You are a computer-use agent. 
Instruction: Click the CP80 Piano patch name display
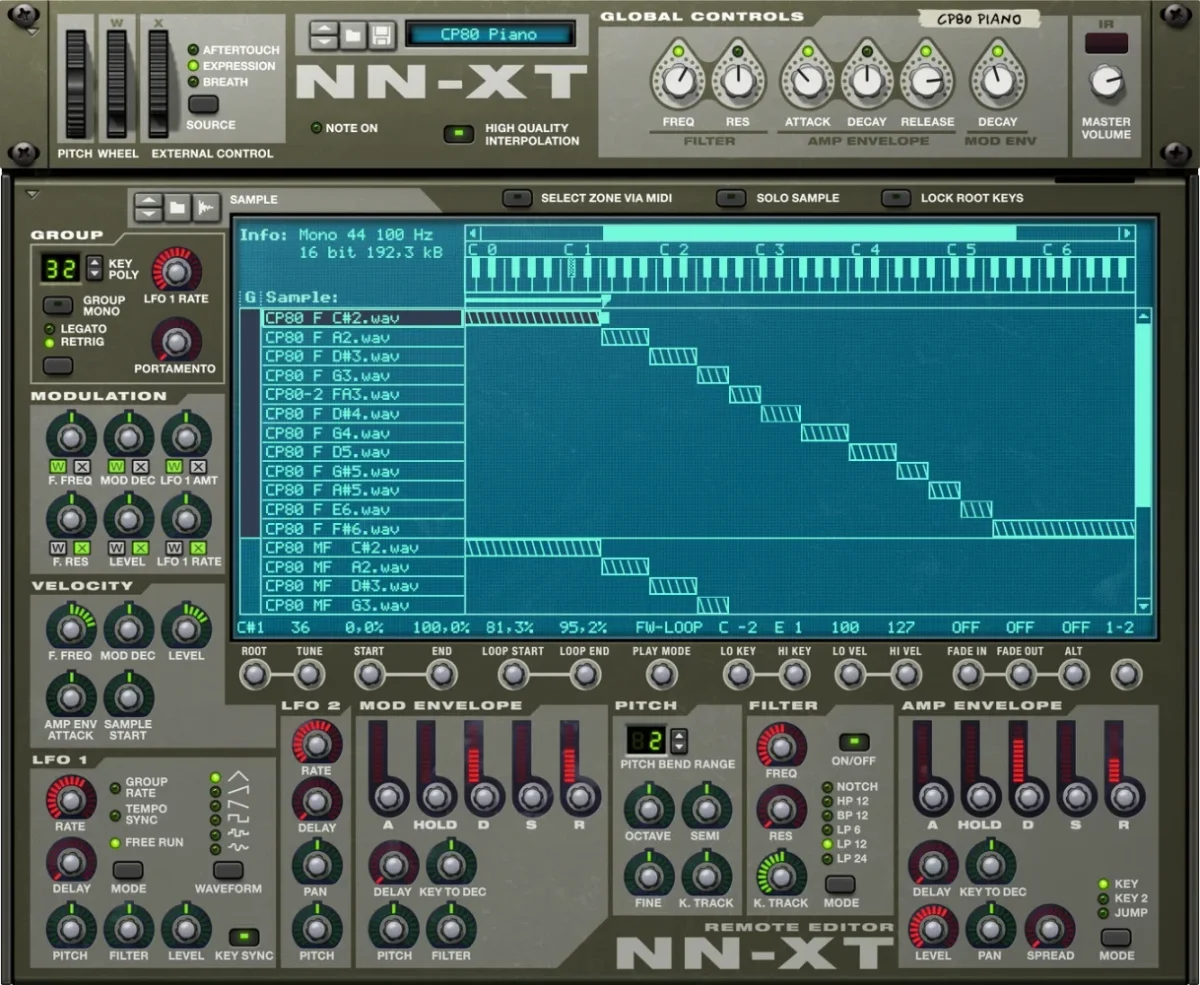(x=489, y=34)
